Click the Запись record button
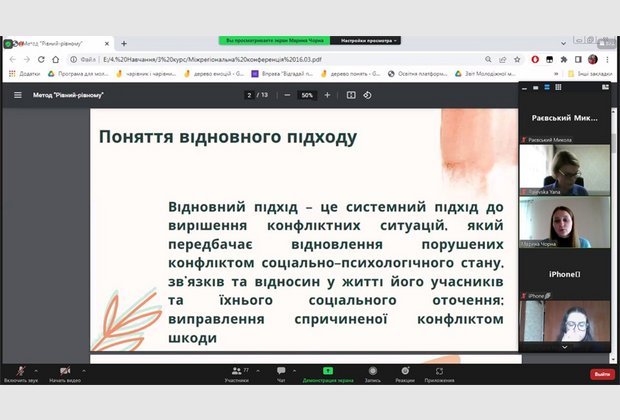This screenshot has height=420, width=620. point(372,374)
